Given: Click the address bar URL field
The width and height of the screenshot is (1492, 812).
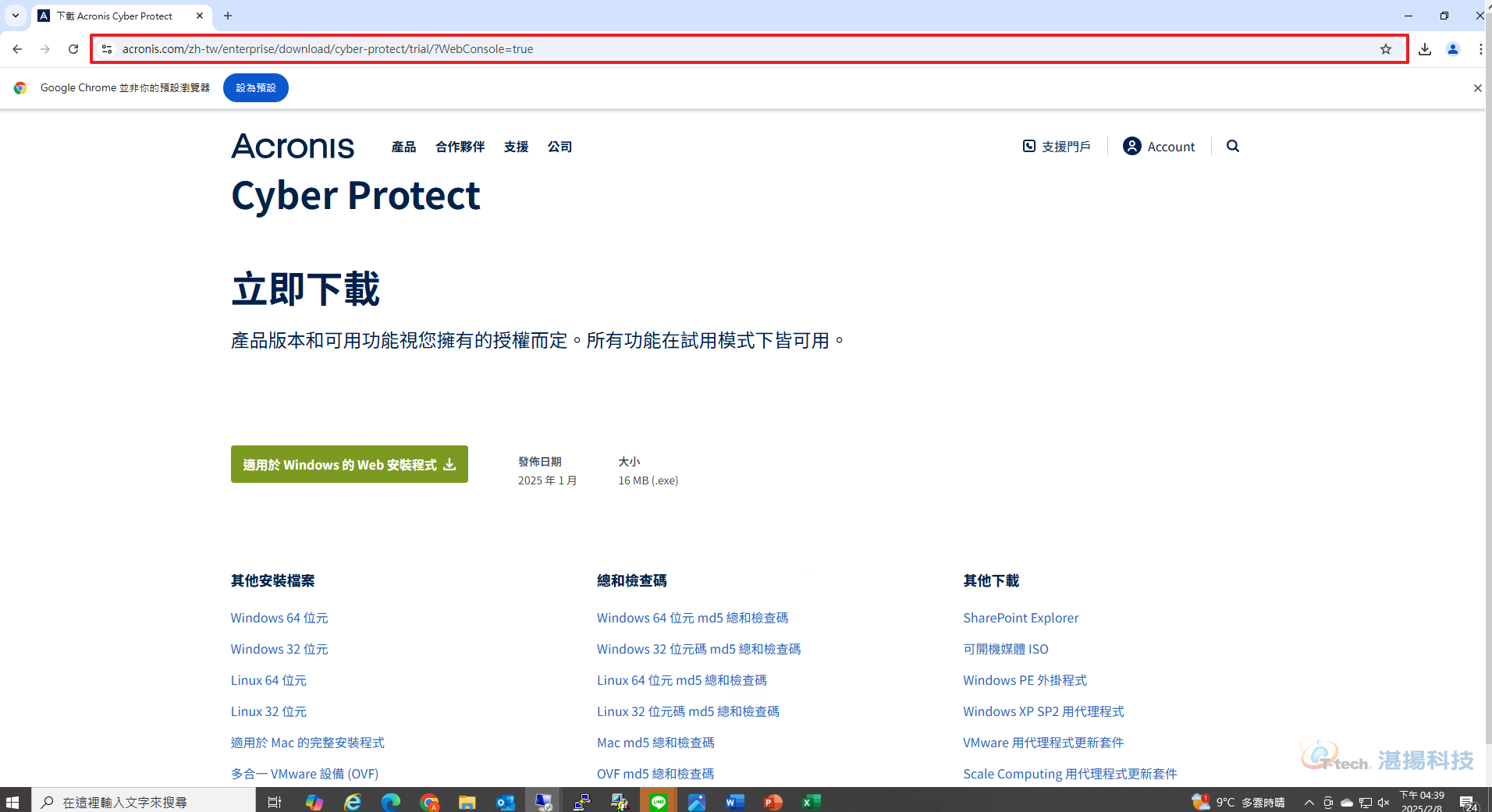Looking at the screenshot, I should pyautogui.click(x=749, y=49).
